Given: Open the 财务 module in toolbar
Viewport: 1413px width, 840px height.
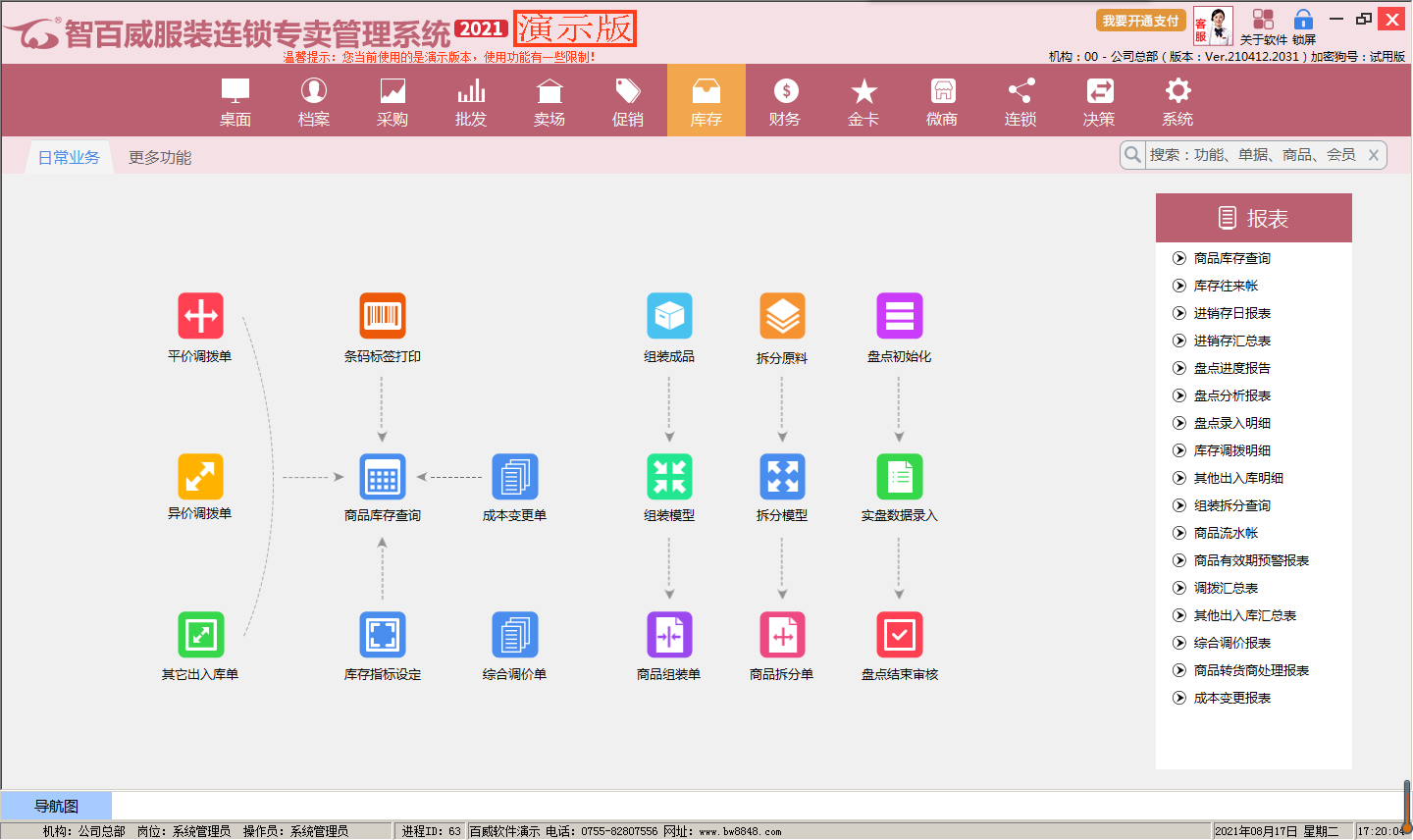Looking at the screenshot, I should [785, 101].
